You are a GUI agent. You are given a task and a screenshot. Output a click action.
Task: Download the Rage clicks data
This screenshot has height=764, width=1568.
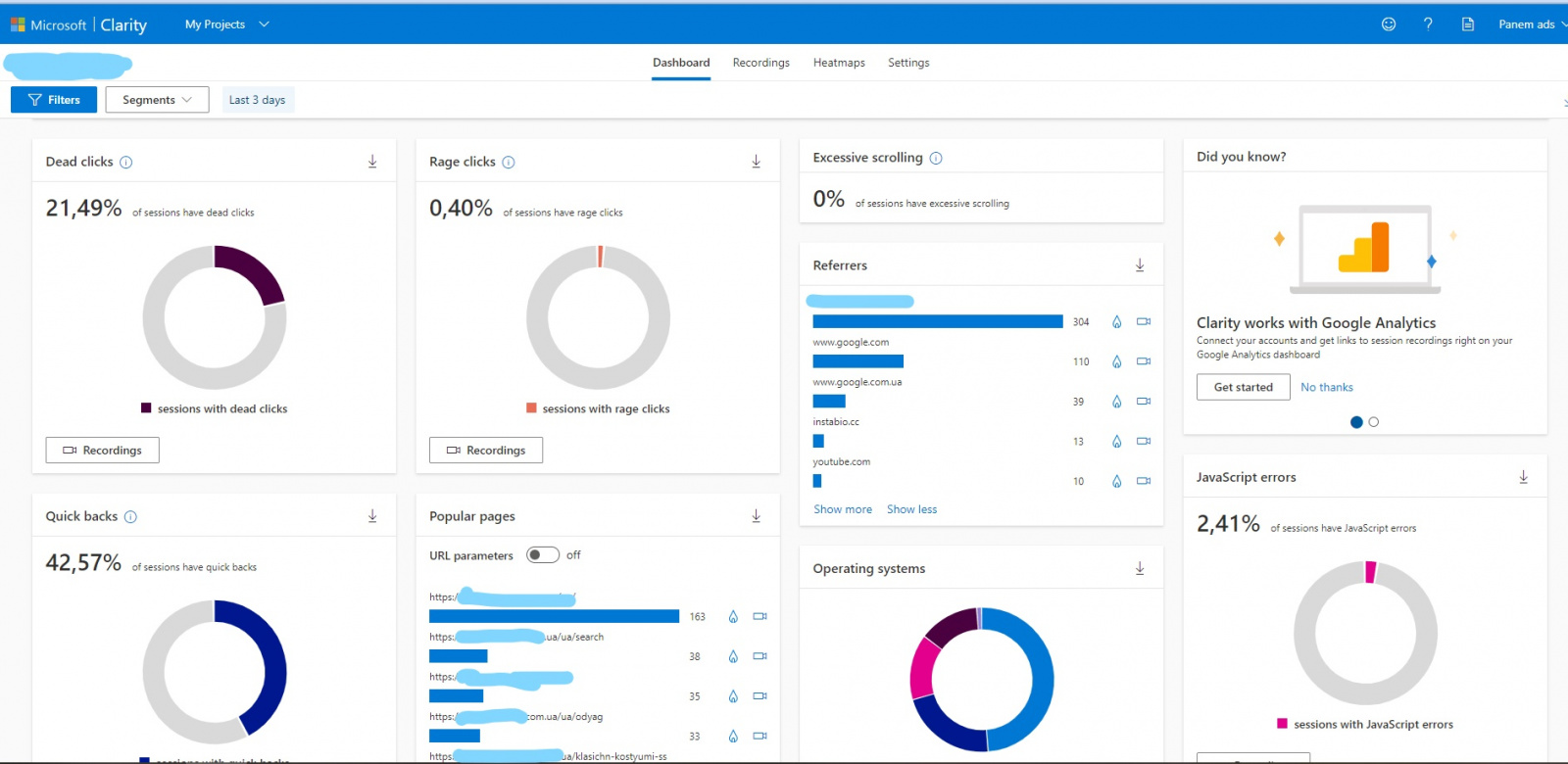click(756, 162)
